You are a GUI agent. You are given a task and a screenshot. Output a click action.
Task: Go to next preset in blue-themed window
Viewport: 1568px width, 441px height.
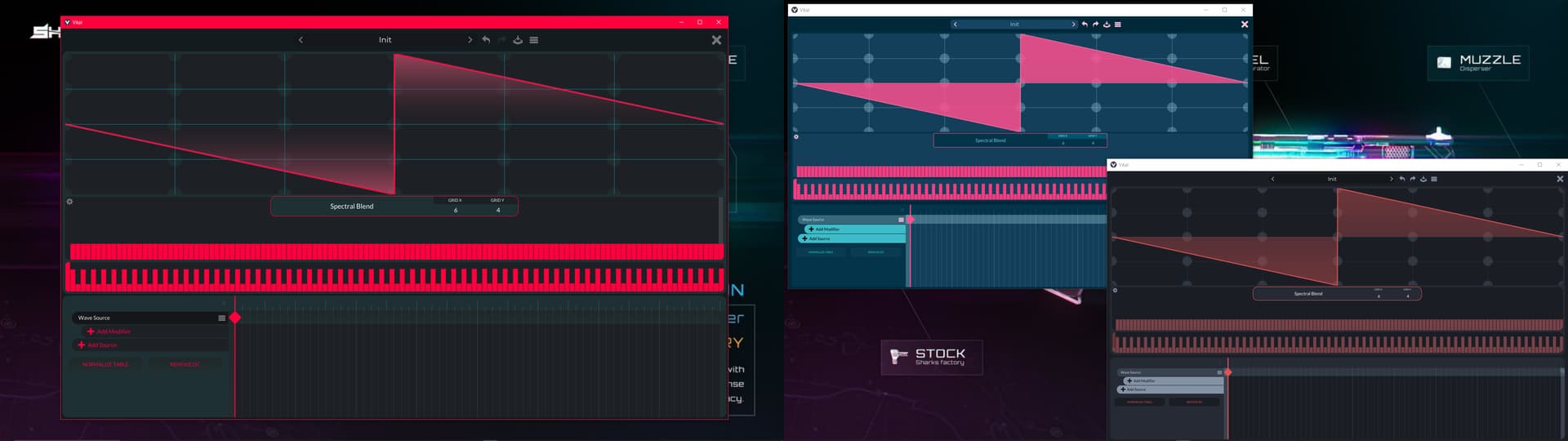point(1073,24)
